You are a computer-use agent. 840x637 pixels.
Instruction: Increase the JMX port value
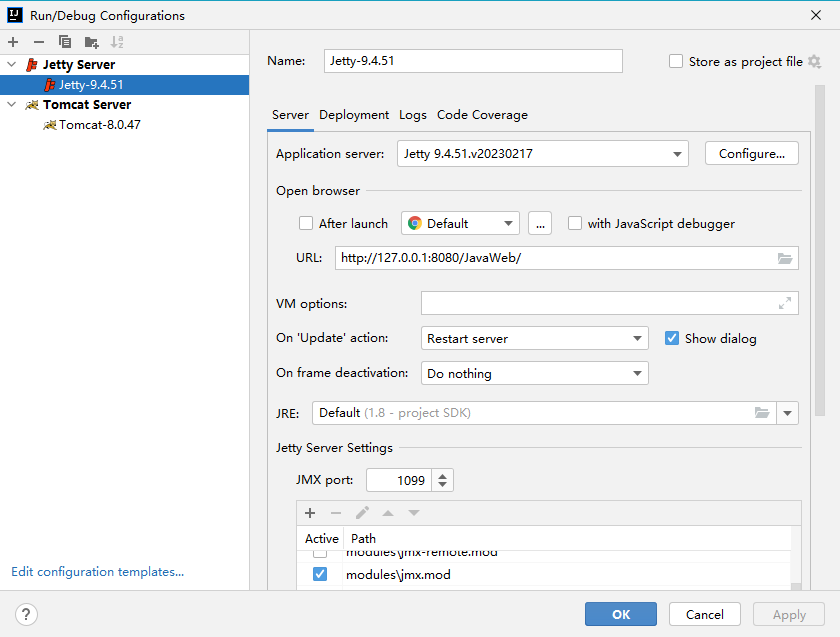point(442,475)
